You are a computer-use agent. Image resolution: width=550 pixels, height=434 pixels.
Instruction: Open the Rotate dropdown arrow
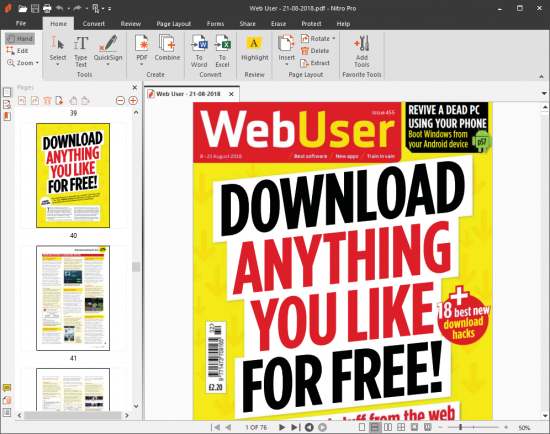point(334,39)
